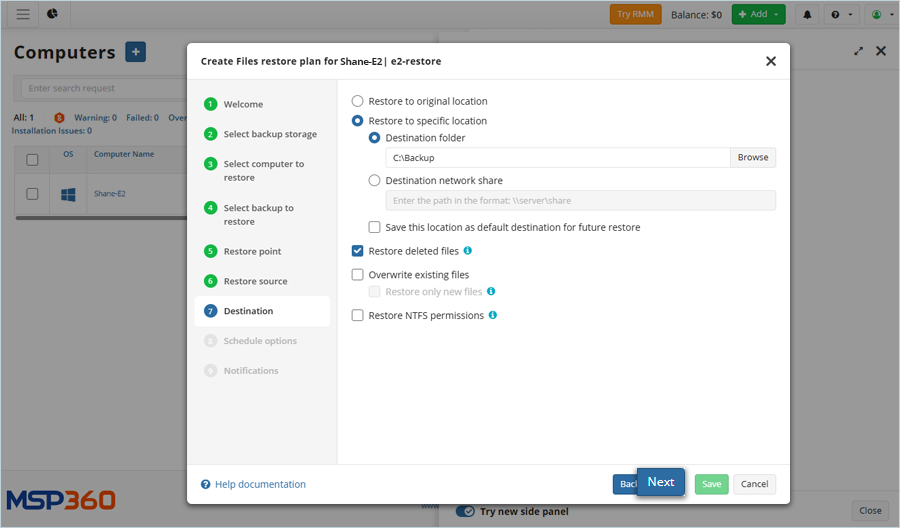
Task: Click info icon beside Restore deleted files
Action: [468, 251]
